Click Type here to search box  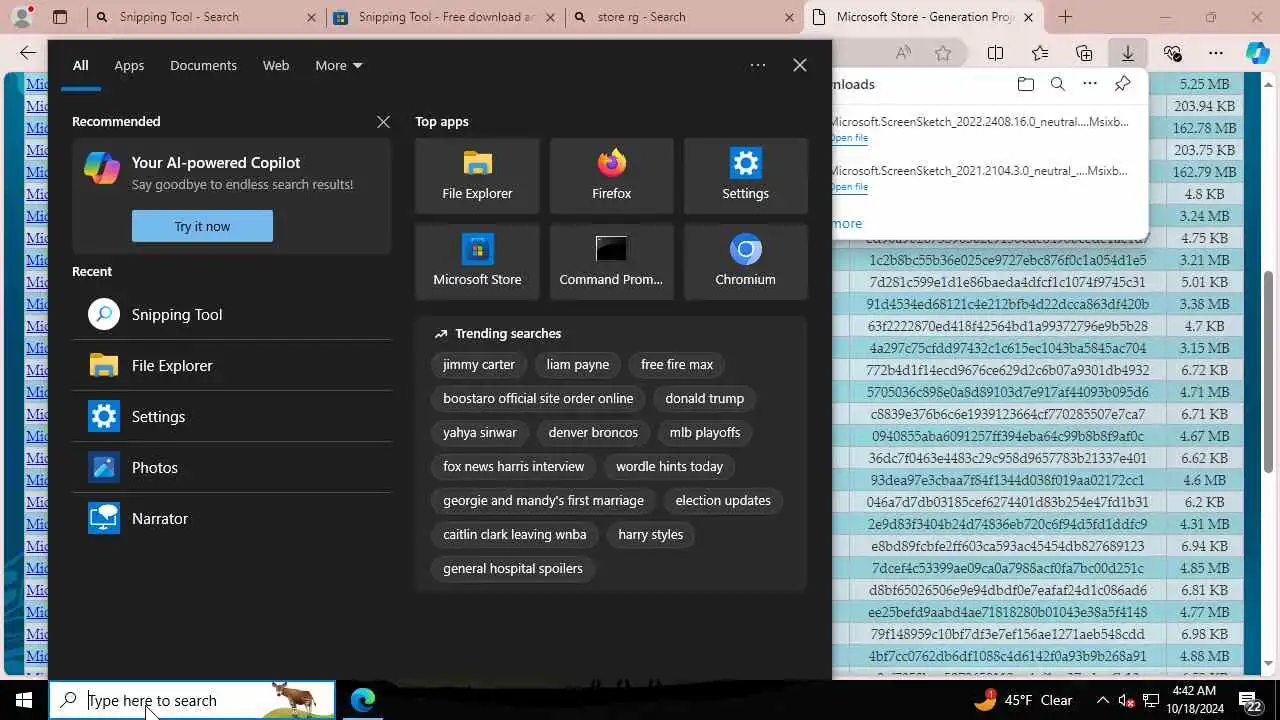(192, 700)
